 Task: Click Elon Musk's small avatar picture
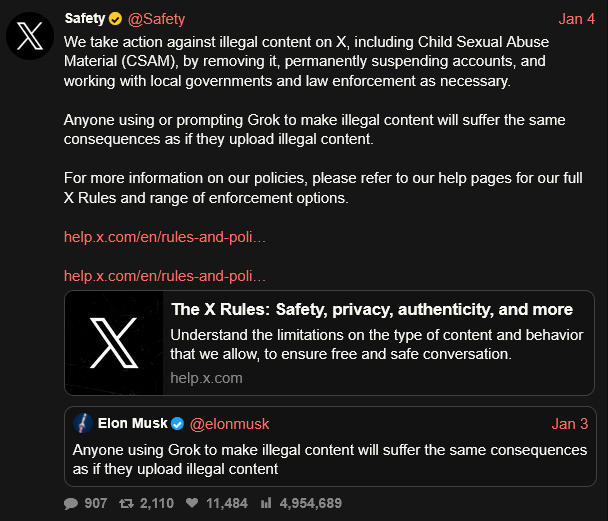click(84, 423)
